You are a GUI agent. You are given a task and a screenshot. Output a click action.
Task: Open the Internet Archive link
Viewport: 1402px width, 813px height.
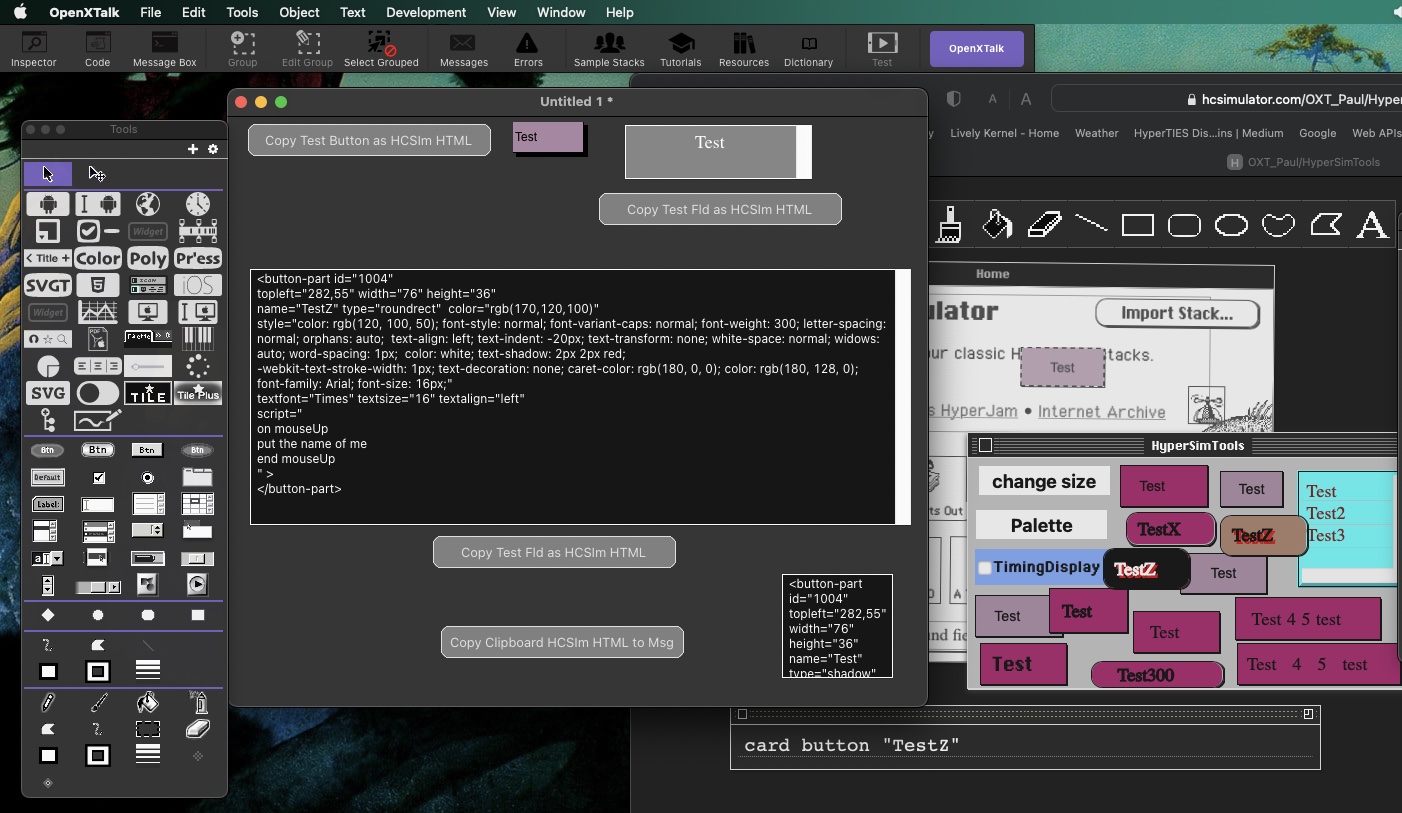point(1101,411)
